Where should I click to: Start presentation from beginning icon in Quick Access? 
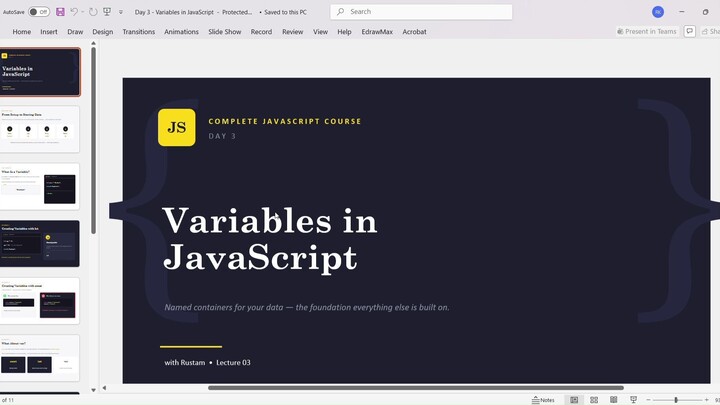click(107, 12)
